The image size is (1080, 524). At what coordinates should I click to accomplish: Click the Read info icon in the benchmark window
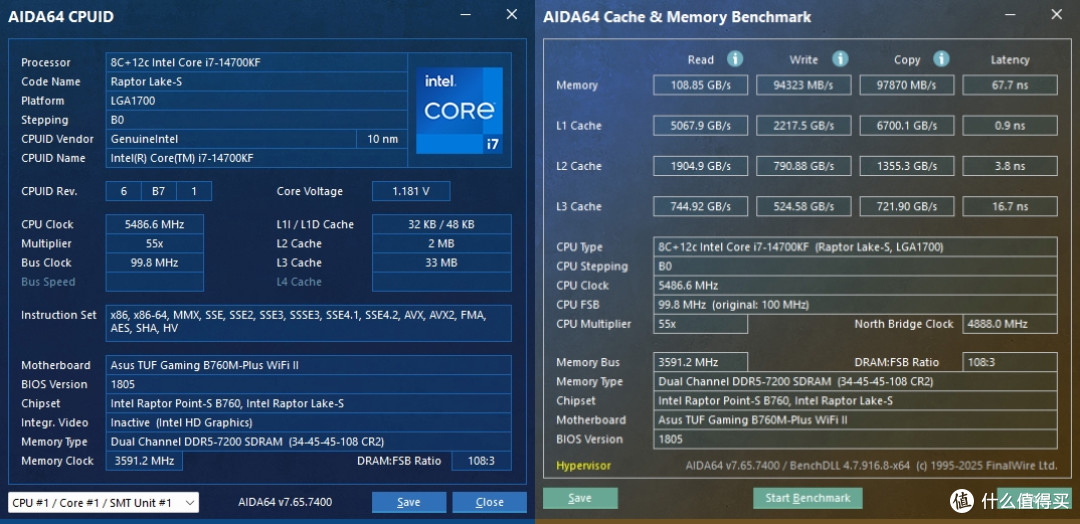tap(735, 59)
